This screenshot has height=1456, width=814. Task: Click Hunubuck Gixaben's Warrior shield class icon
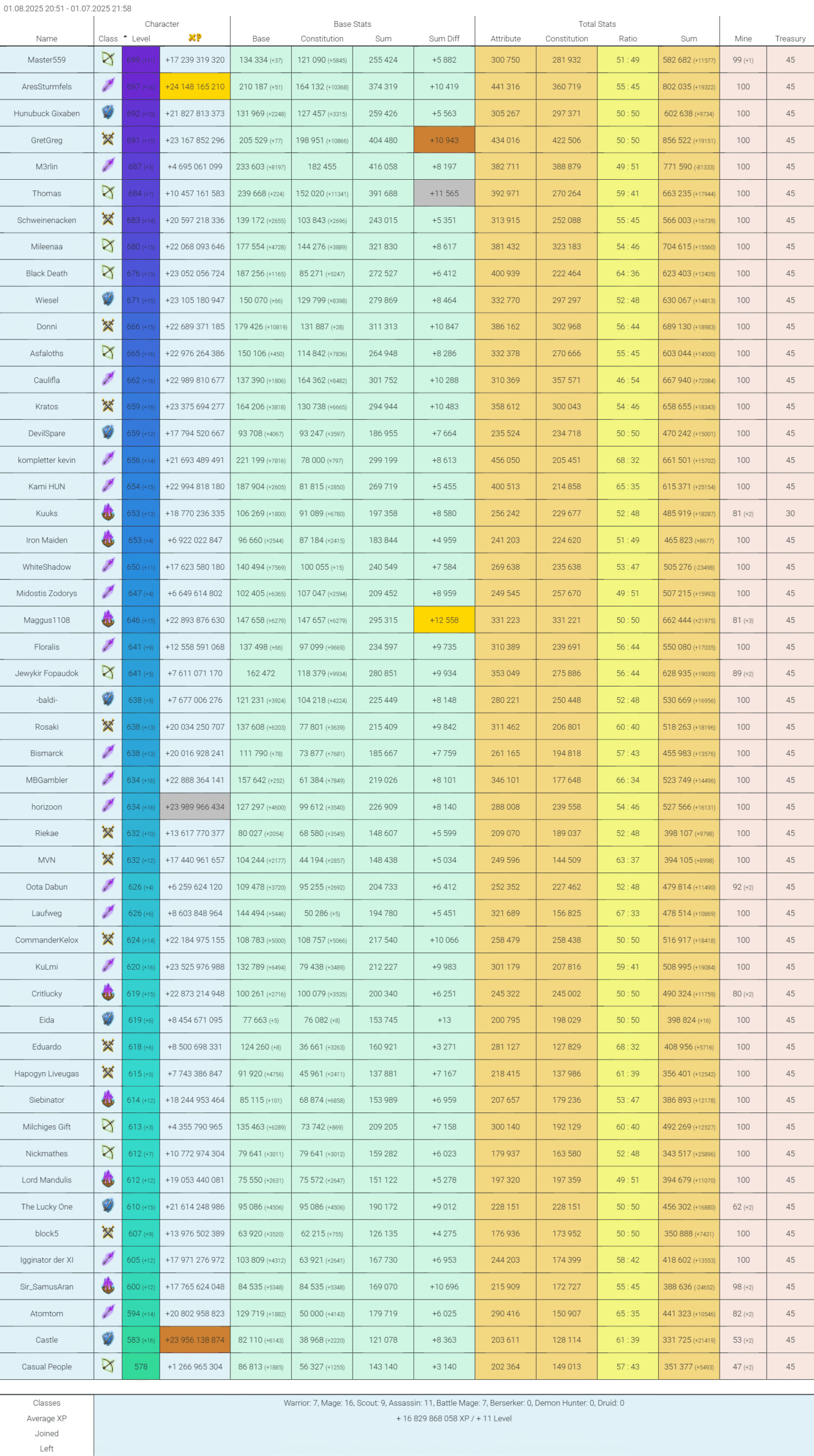tap(108, 113)
